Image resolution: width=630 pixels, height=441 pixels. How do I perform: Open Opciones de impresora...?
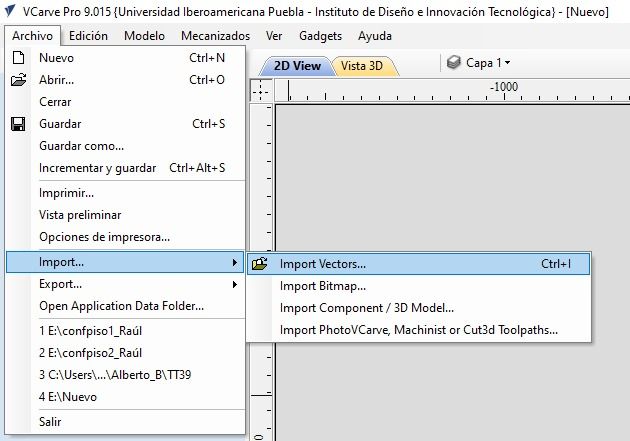125,237
